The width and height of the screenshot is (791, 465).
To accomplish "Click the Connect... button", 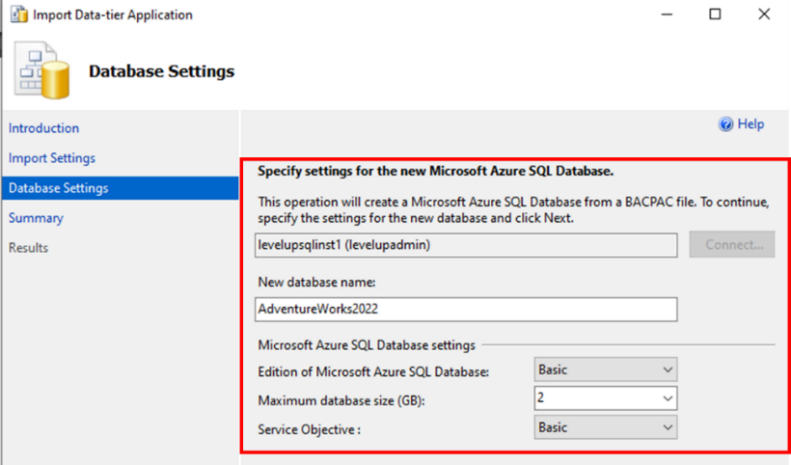I will (x=731, y=244).
